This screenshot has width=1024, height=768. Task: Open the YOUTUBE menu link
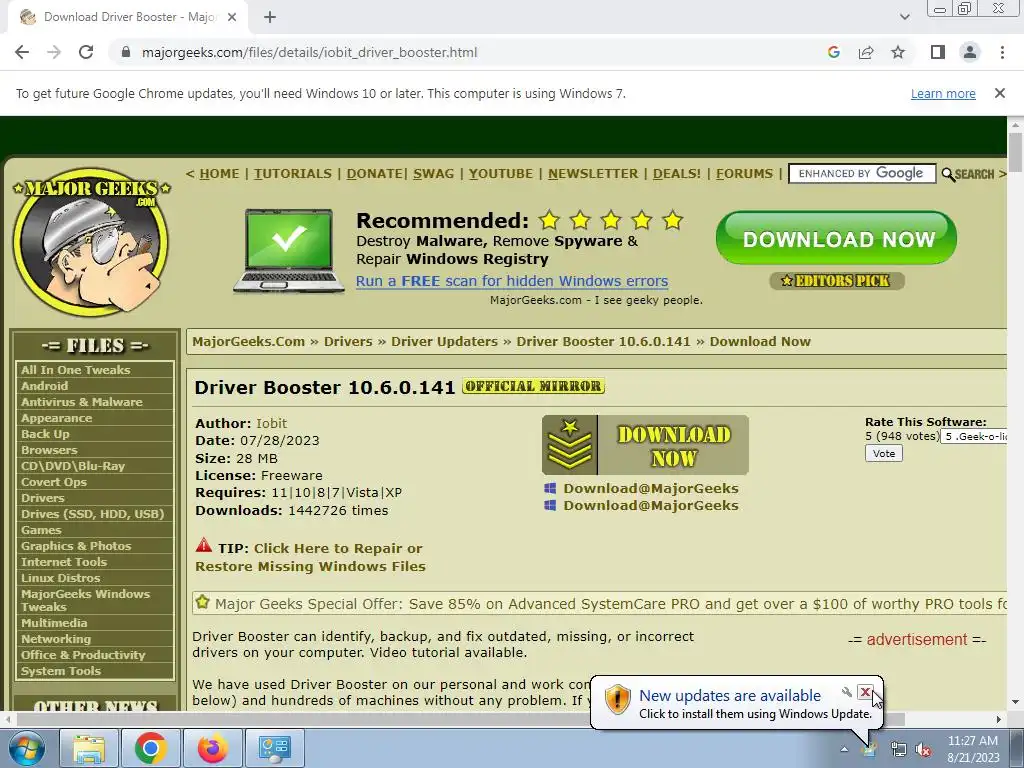(x=501, y=174)
